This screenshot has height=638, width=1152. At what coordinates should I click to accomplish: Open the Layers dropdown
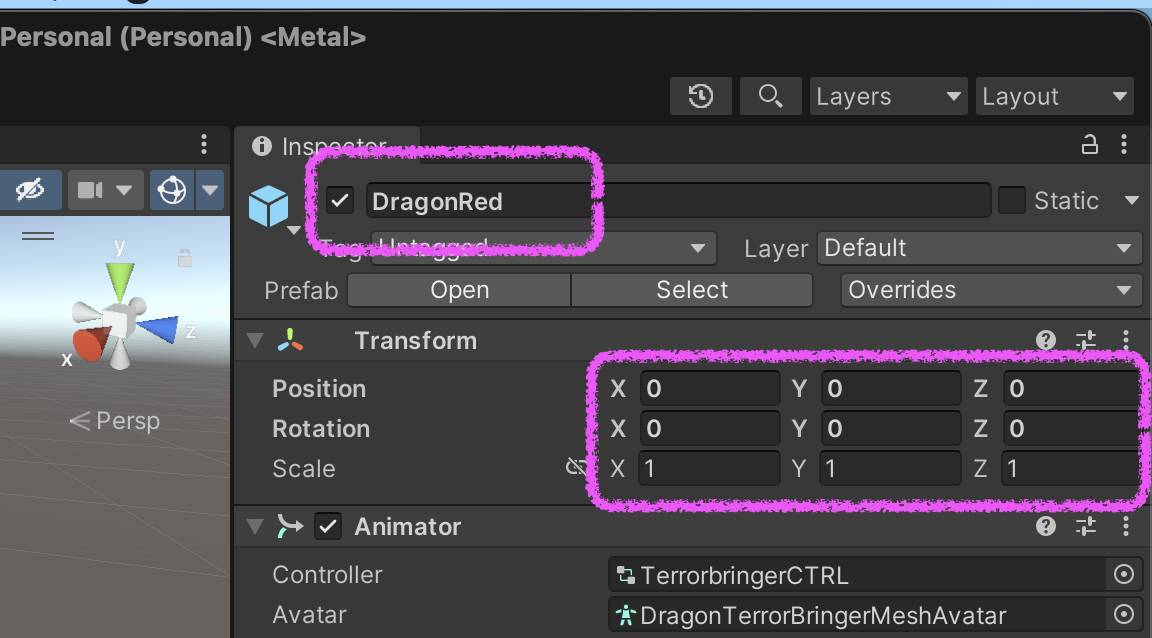coord(888,96)
